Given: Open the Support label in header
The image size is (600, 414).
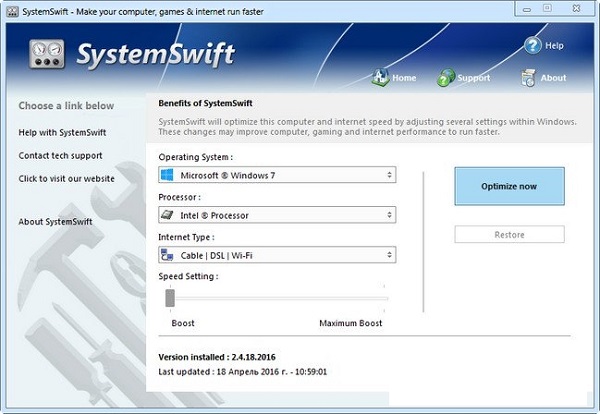Looking at the screenshot, I should point(474,78).
